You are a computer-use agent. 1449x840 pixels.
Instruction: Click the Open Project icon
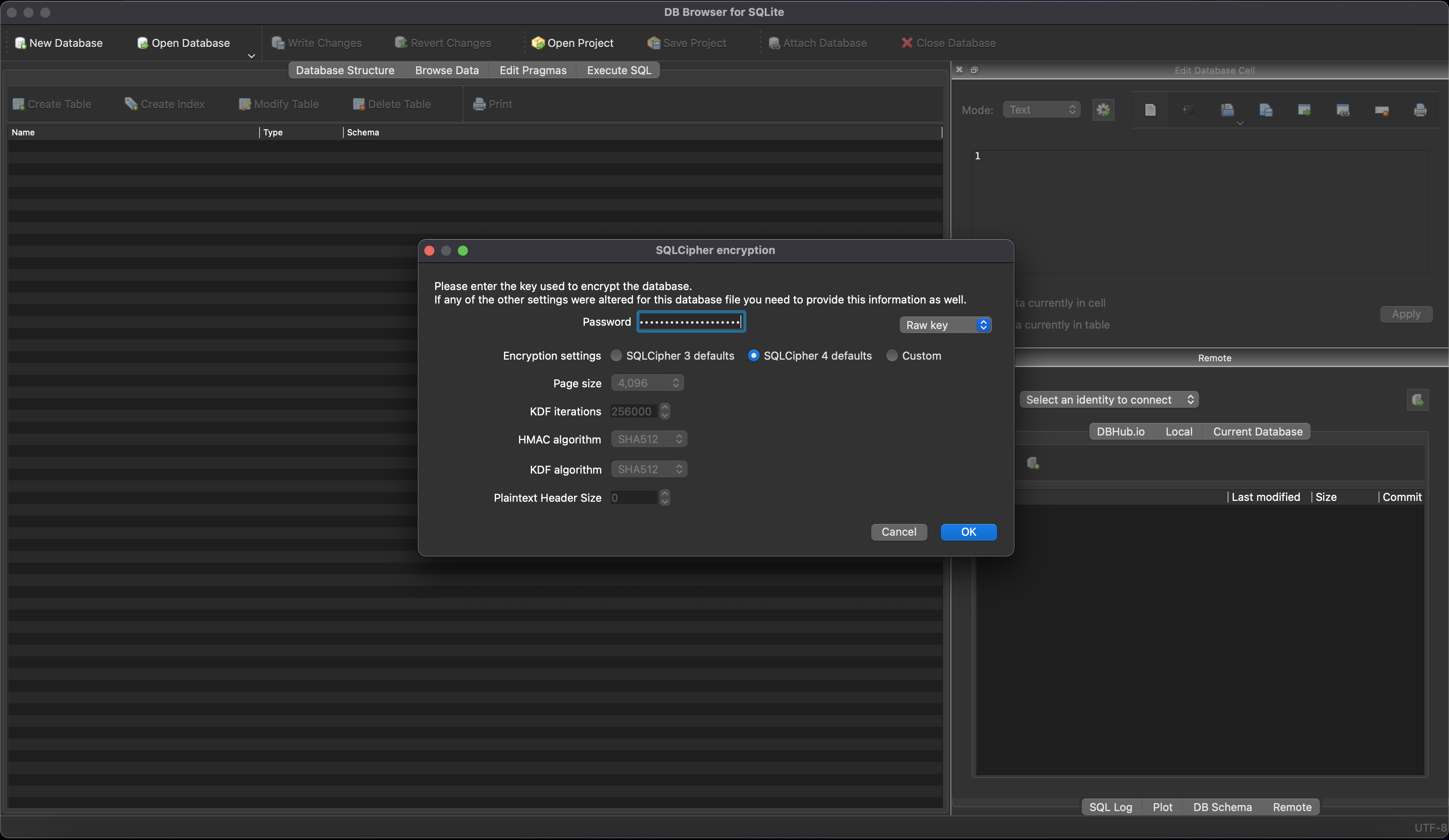[x=538, y=43]
